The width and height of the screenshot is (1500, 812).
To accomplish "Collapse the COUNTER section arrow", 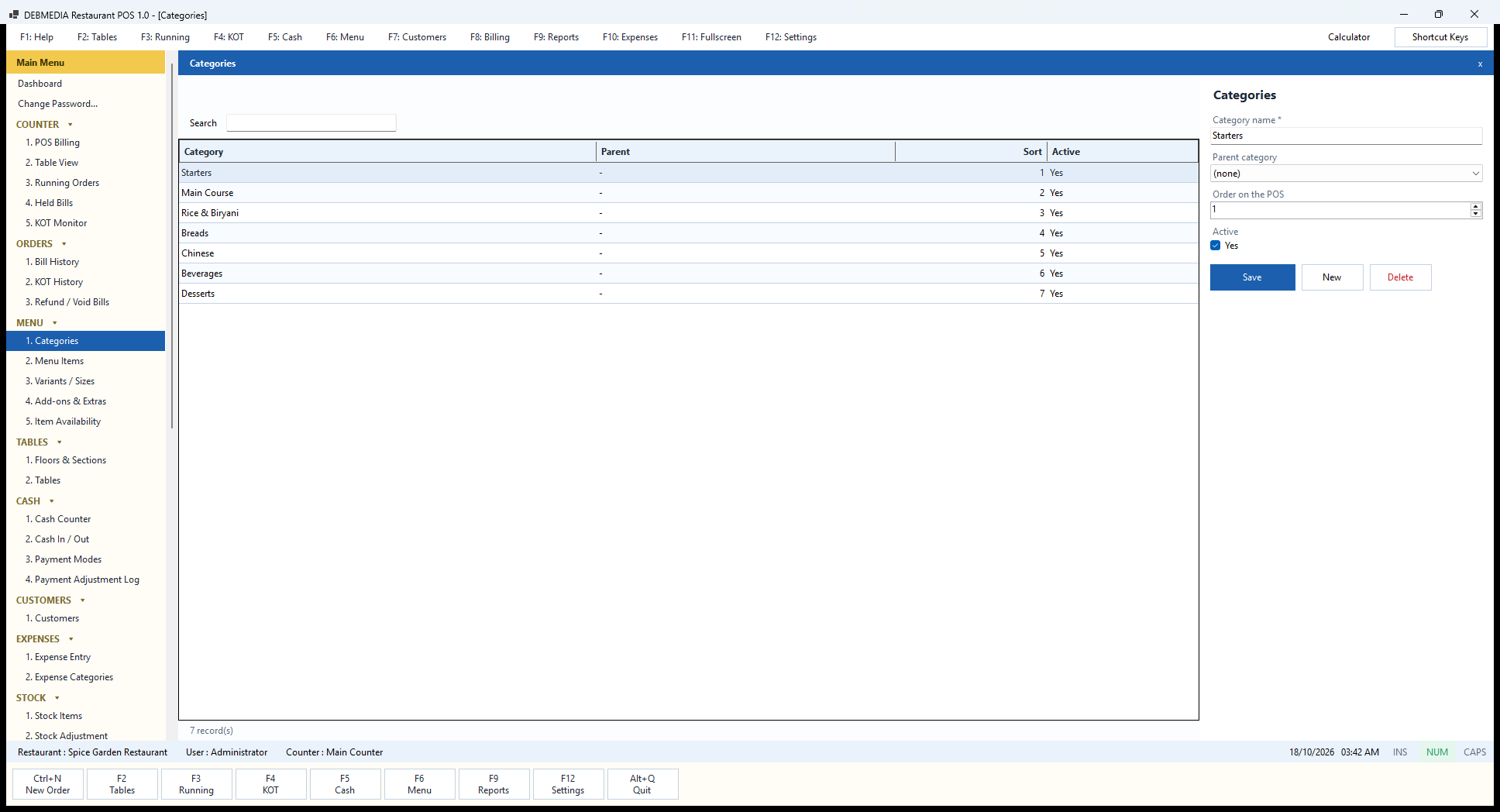I will coord(71,125).
